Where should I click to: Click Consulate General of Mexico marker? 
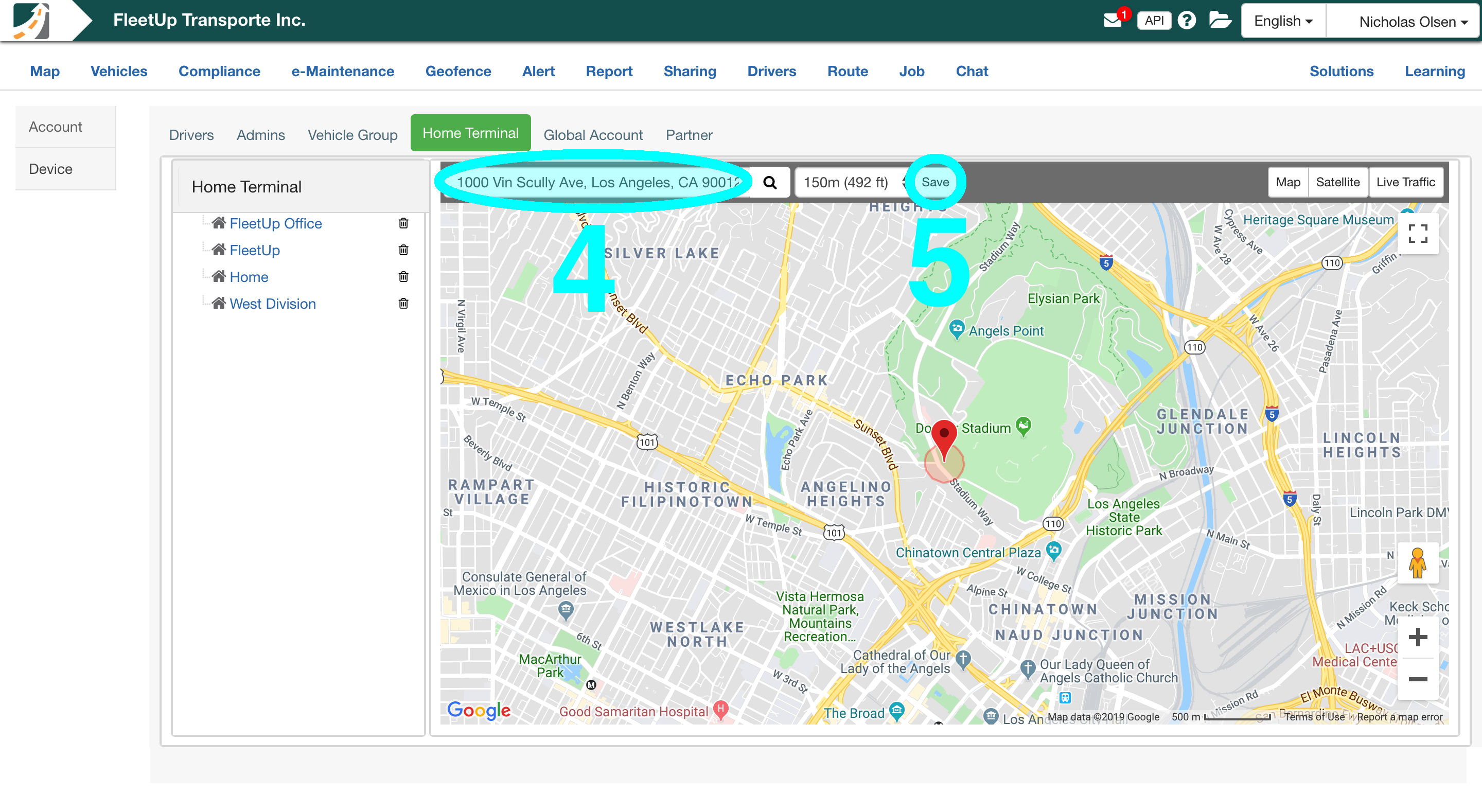[x=566, y=610]
